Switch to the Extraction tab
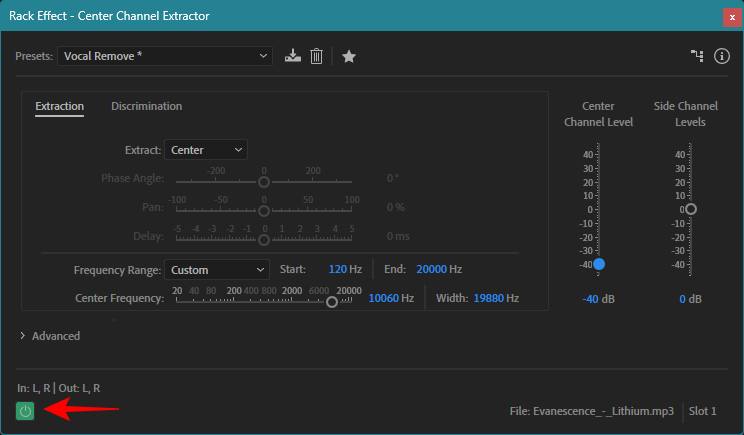The height and width of the screenshot is (435, 744). pos(59,106)
